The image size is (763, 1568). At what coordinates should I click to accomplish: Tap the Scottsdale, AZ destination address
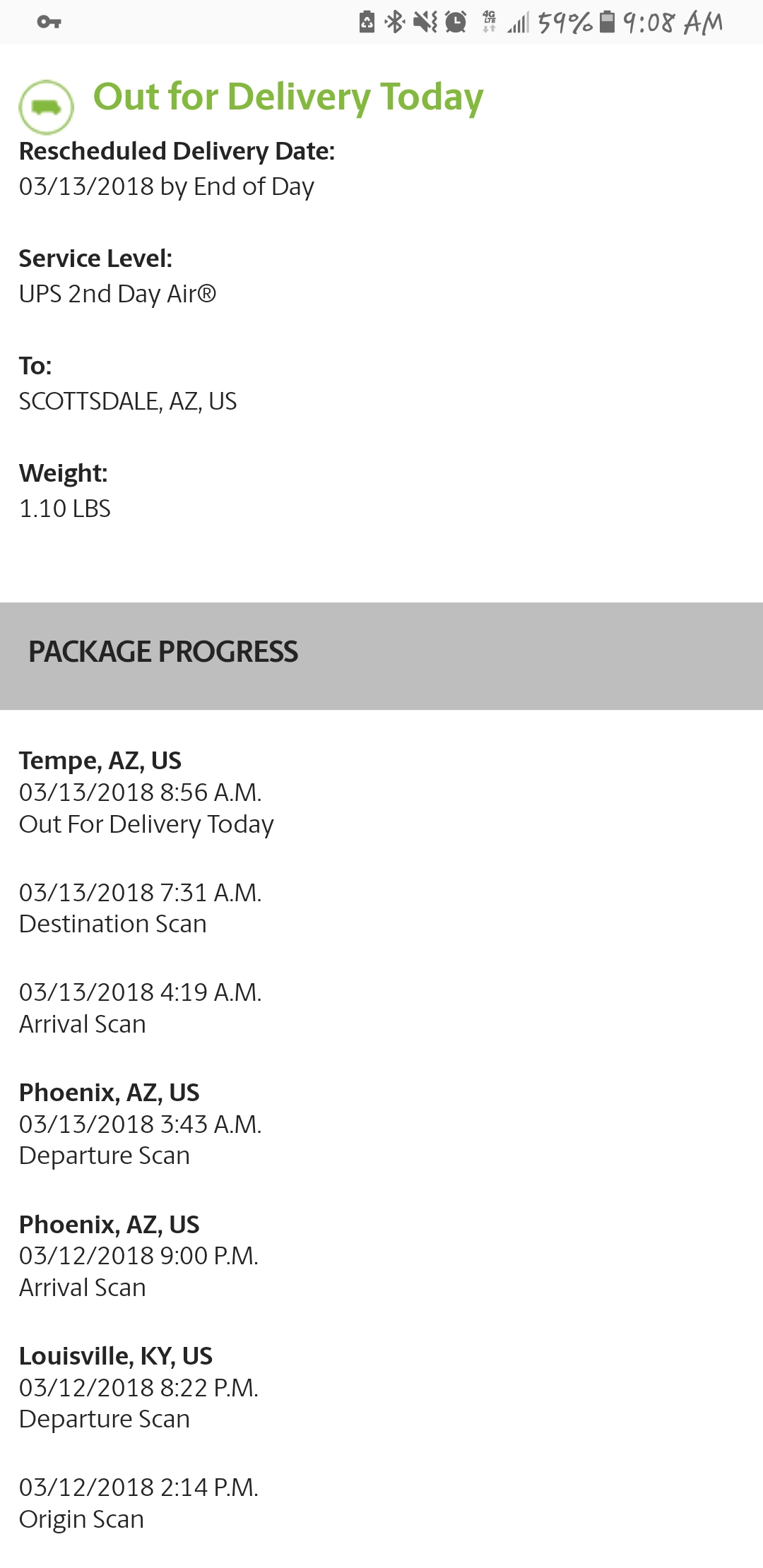[128, 401]
